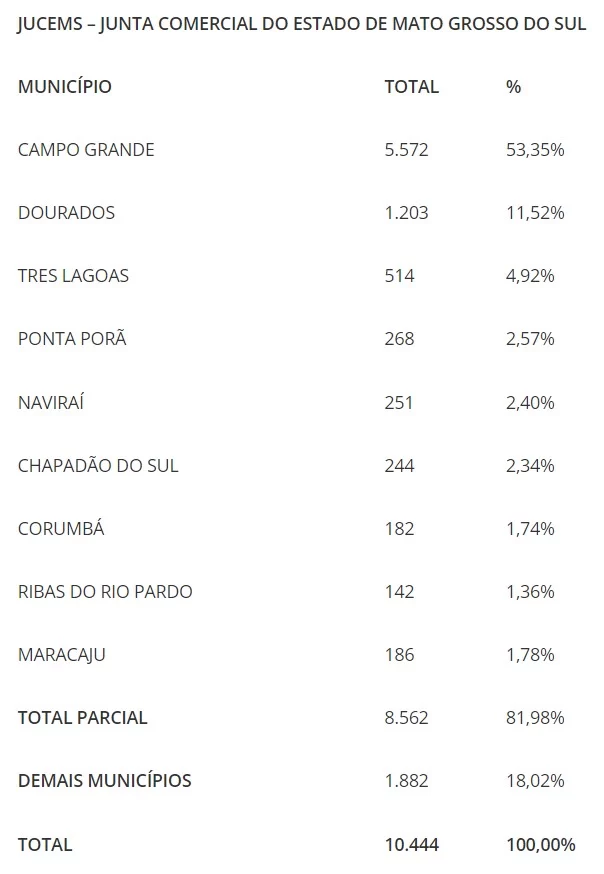Select the CAMPO GRANDE row label
The width and height of the screenshot is (604, 874).
pyautogui.click(x=86, y=150)
